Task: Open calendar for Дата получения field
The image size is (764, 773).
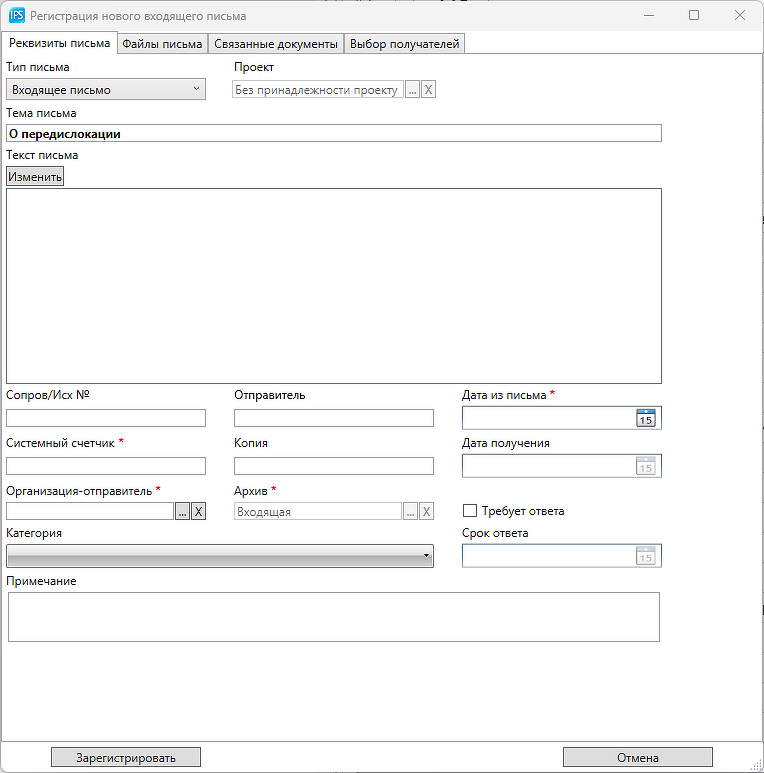Action: [646, 465]
